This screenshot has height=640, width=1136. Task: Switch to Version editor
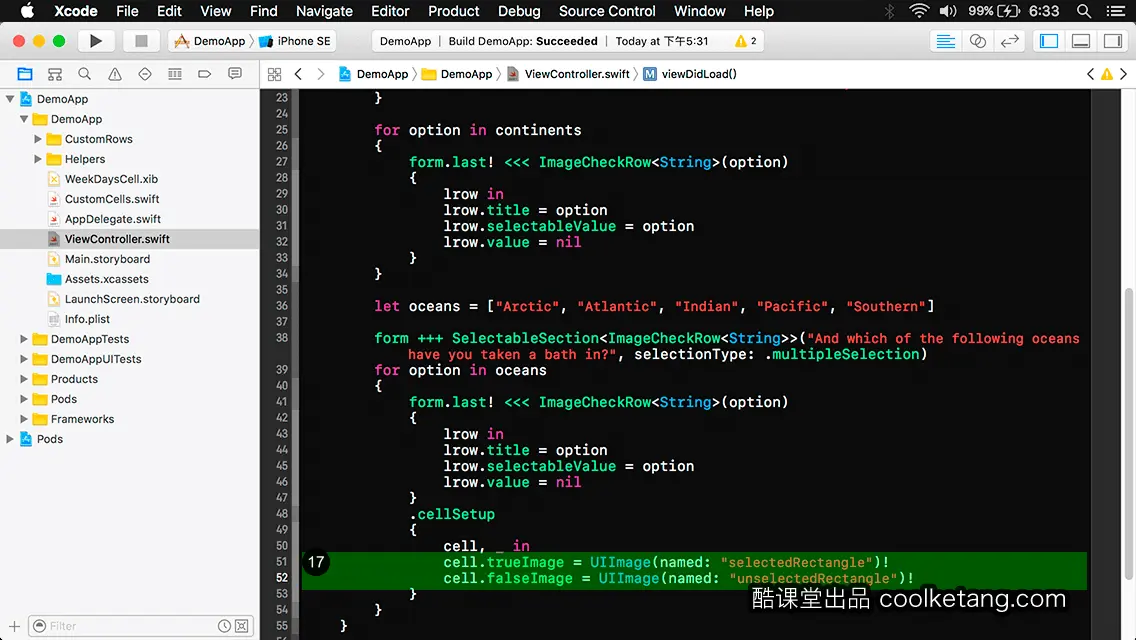(1009, 41)
